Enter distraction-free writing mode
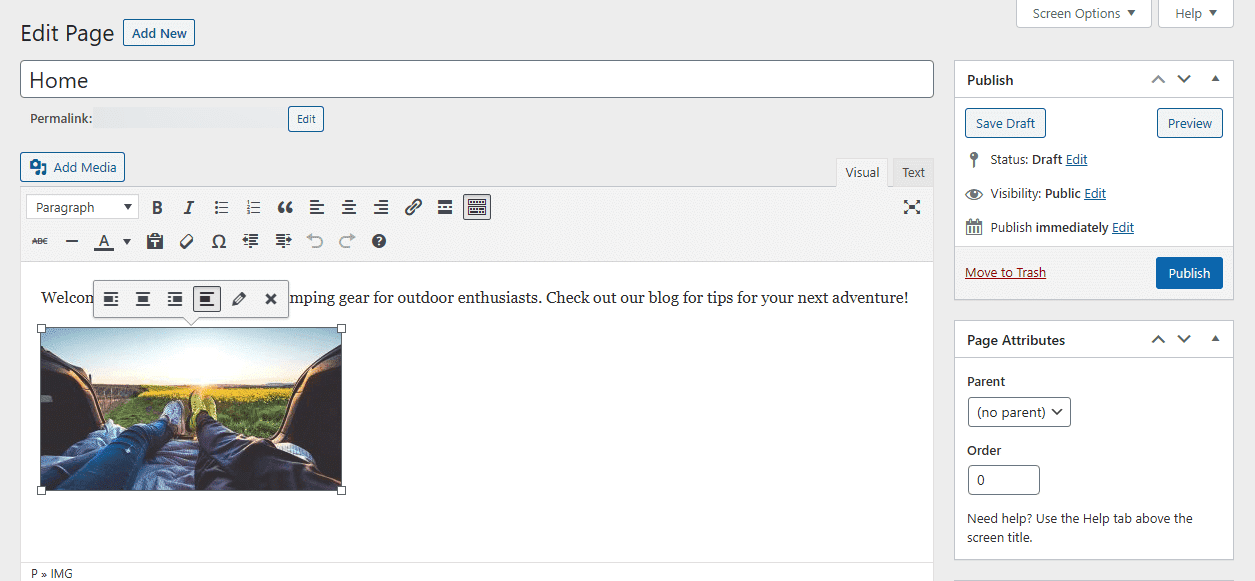The image size is (1255, 581). click(x=911, y=207)
